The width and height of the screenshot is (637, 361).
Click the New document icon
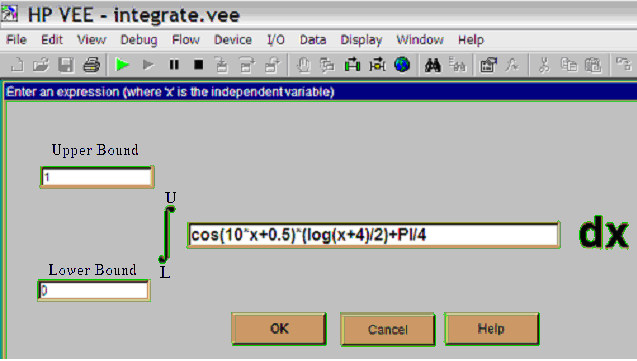(x=17, y=65)
